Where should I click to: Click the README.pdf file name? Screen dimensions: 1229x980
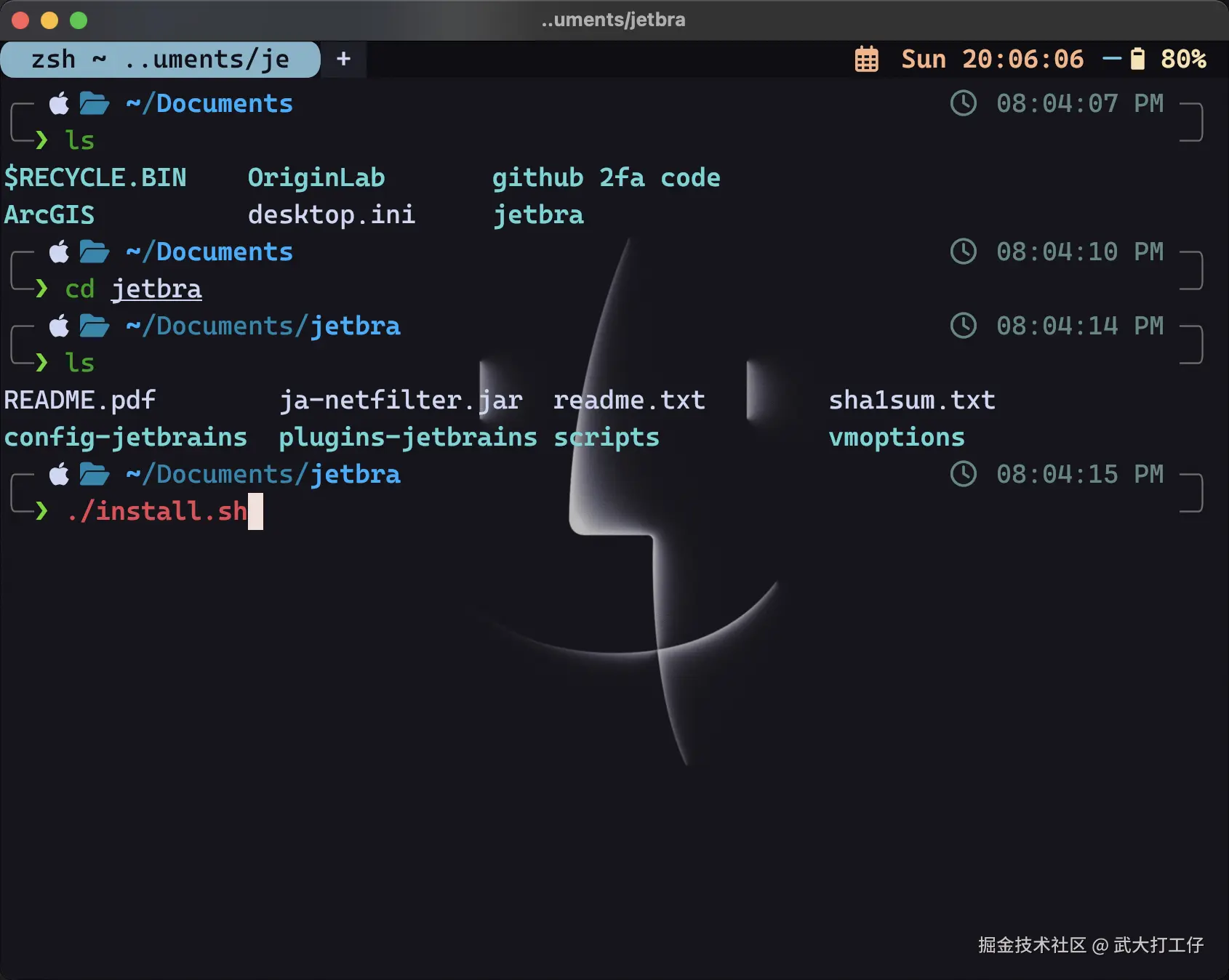[80, 400]
